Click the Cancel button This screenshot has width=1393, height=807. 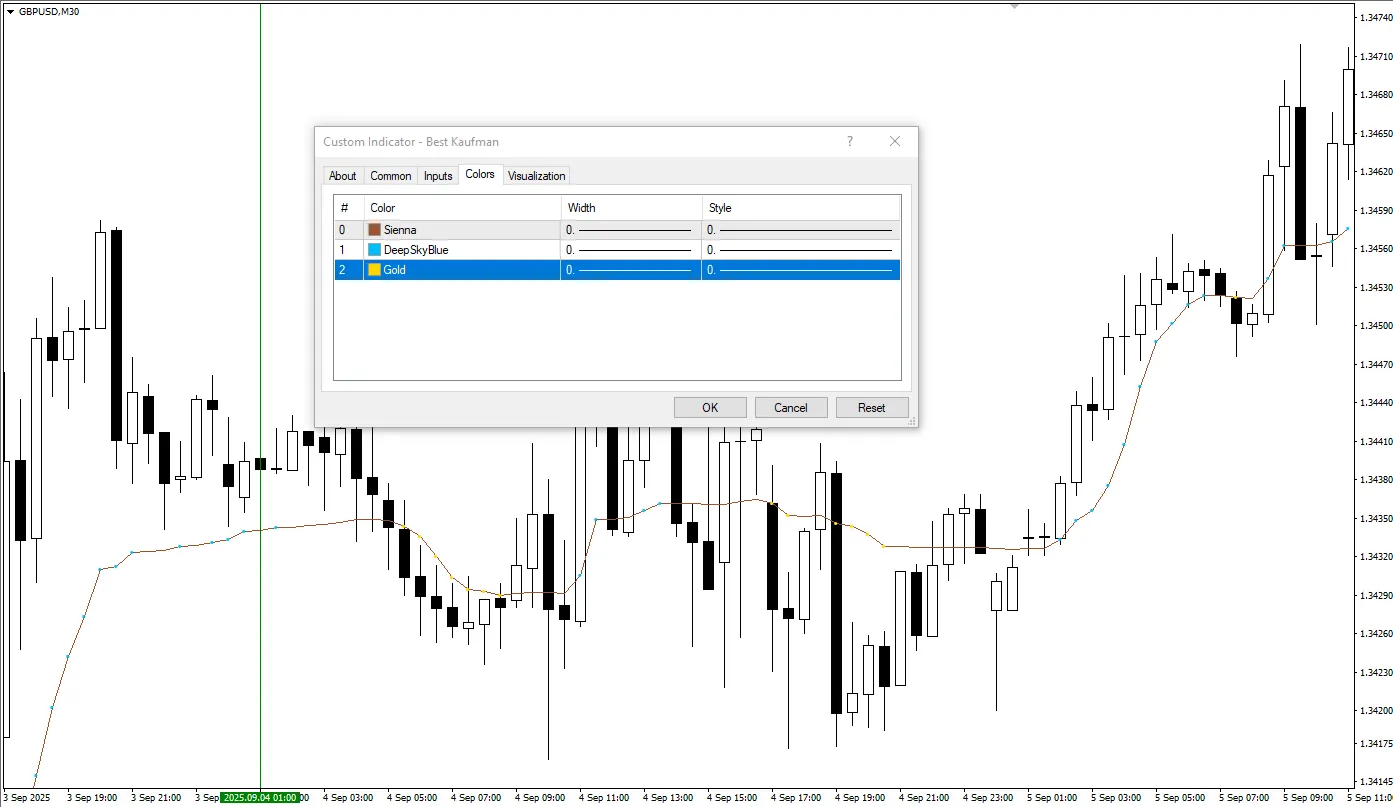790,408
